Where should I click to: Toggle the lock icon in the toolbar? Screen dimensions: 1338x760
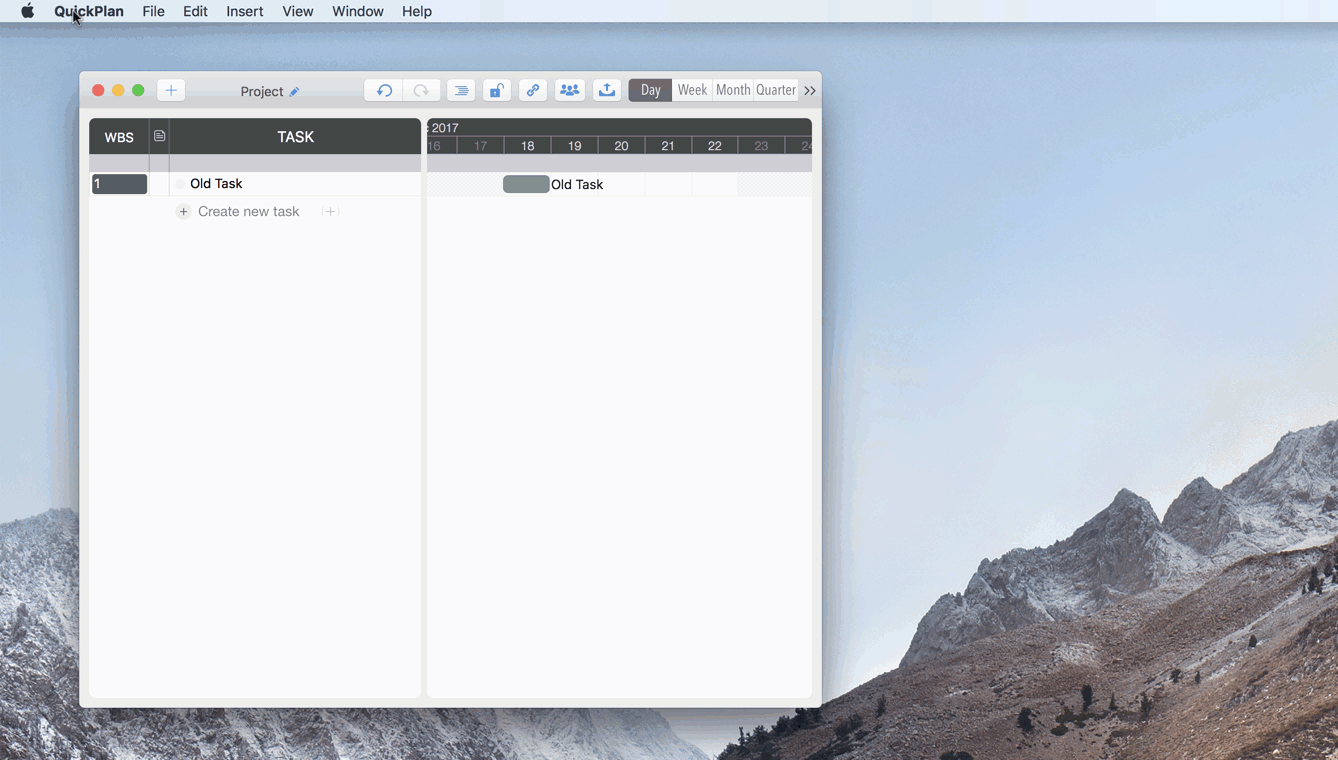tap(496, 90)
